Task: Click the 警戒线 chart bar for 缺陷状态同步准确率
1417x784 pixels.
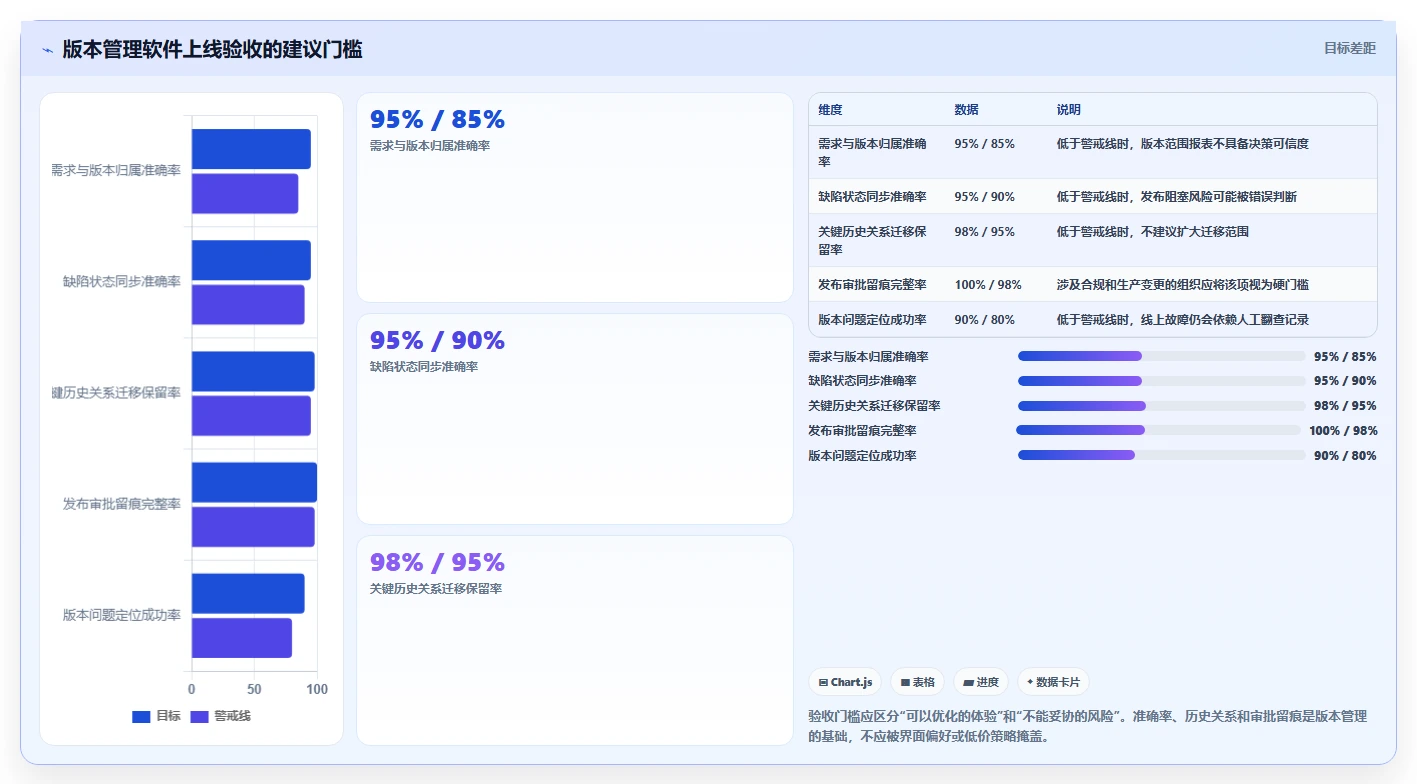Action: pos(248,305)
